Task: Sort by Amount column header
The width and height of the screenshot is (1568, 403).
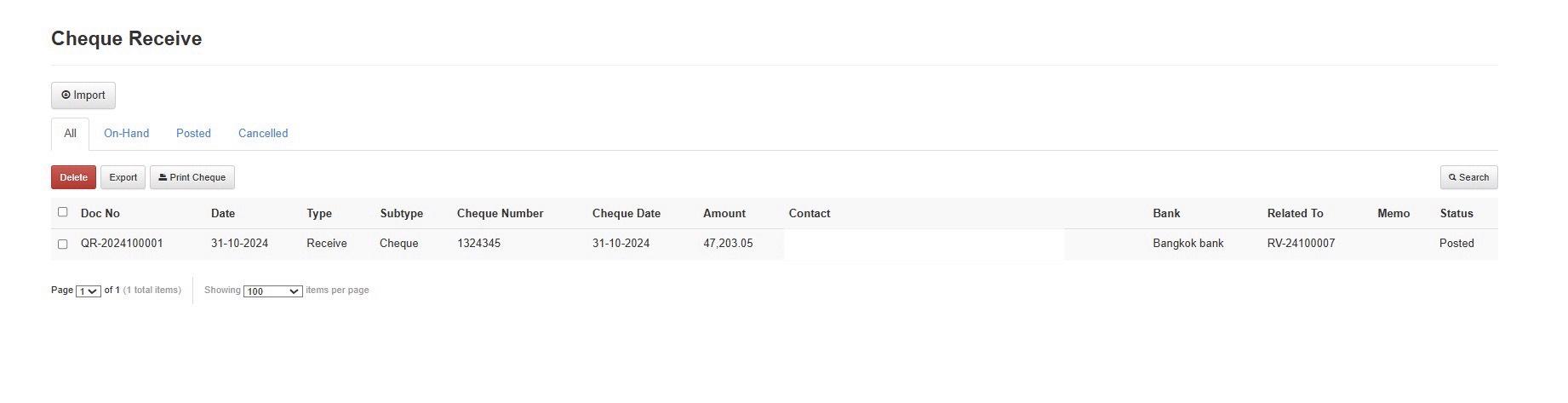Action: point(724,214)
